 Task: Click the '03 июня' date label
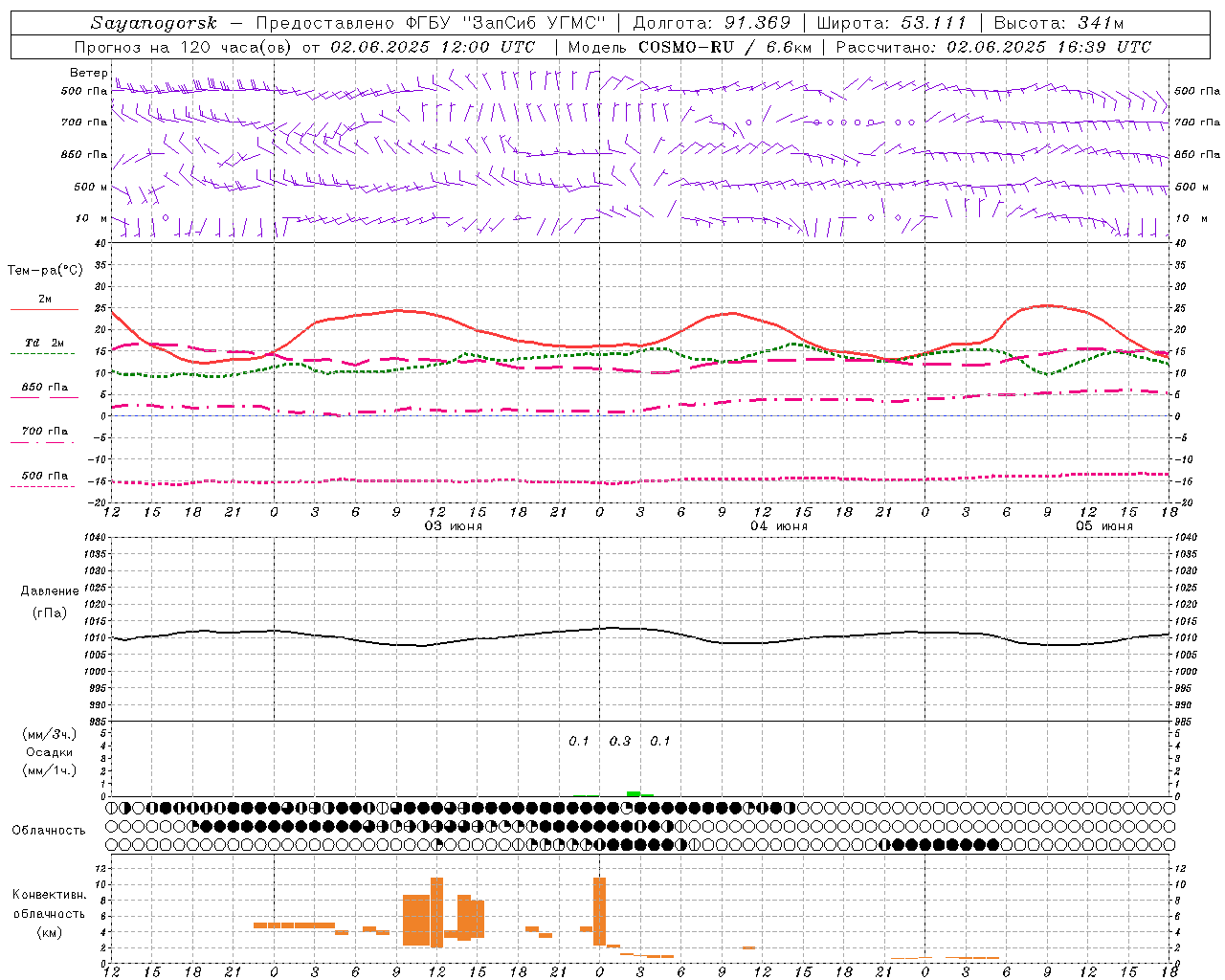[x=454, y=526]
